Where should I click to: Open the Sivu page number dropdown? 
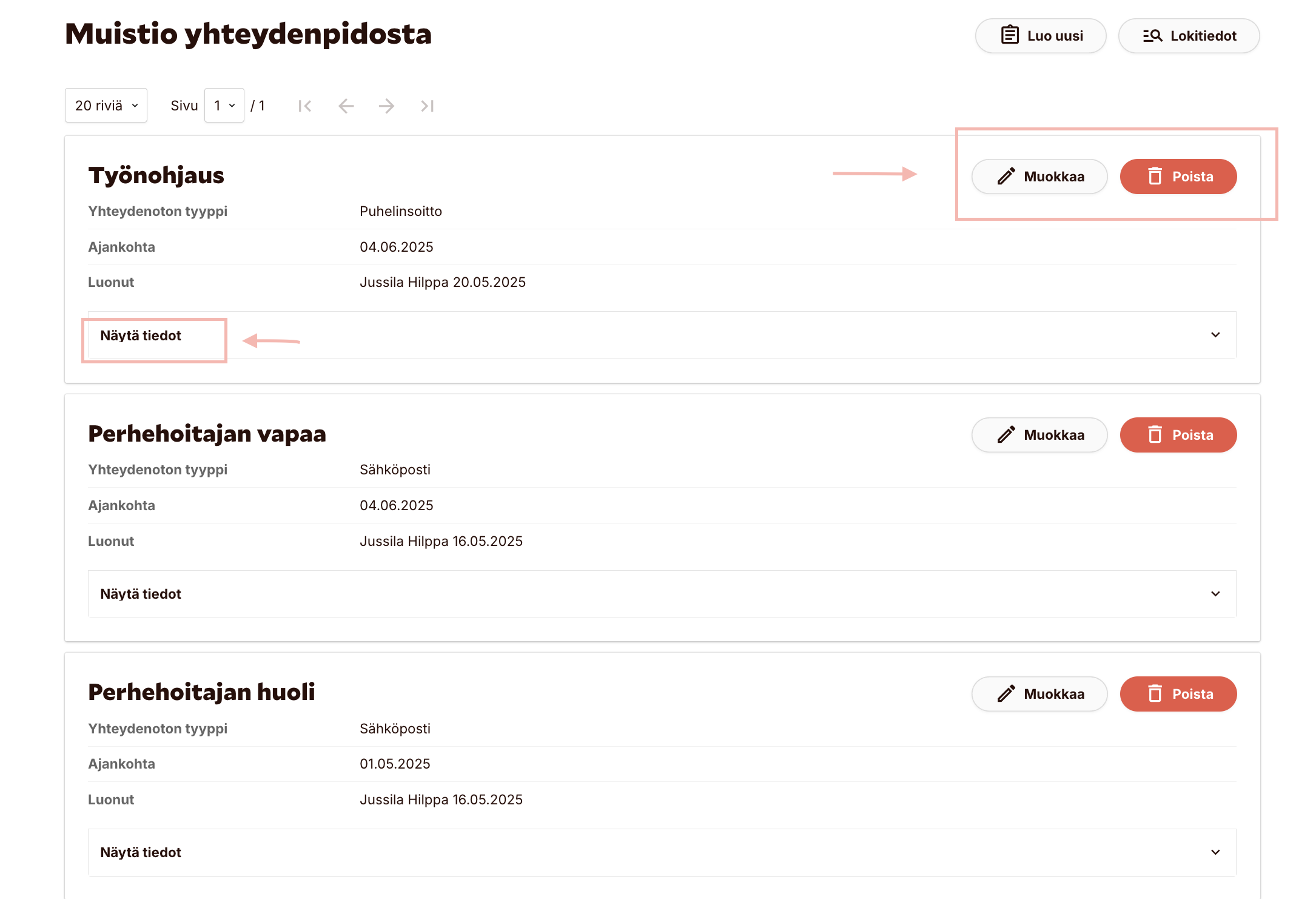click(x=224, y=106)
